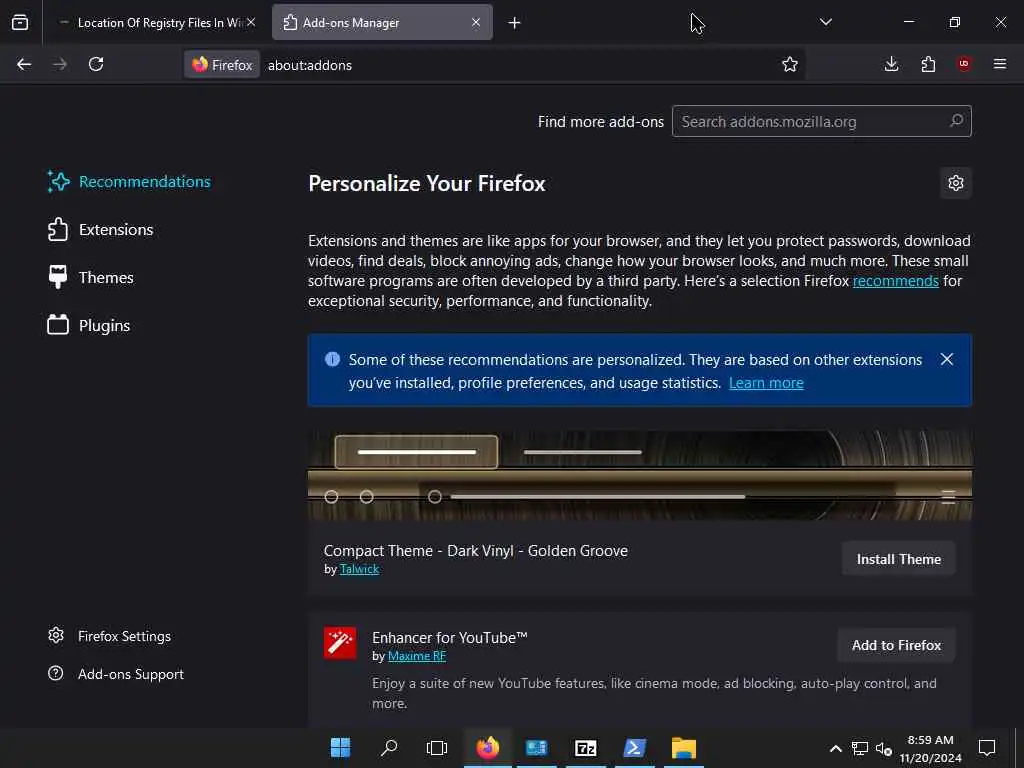Go back to the previous page

[x=24, y=64]
